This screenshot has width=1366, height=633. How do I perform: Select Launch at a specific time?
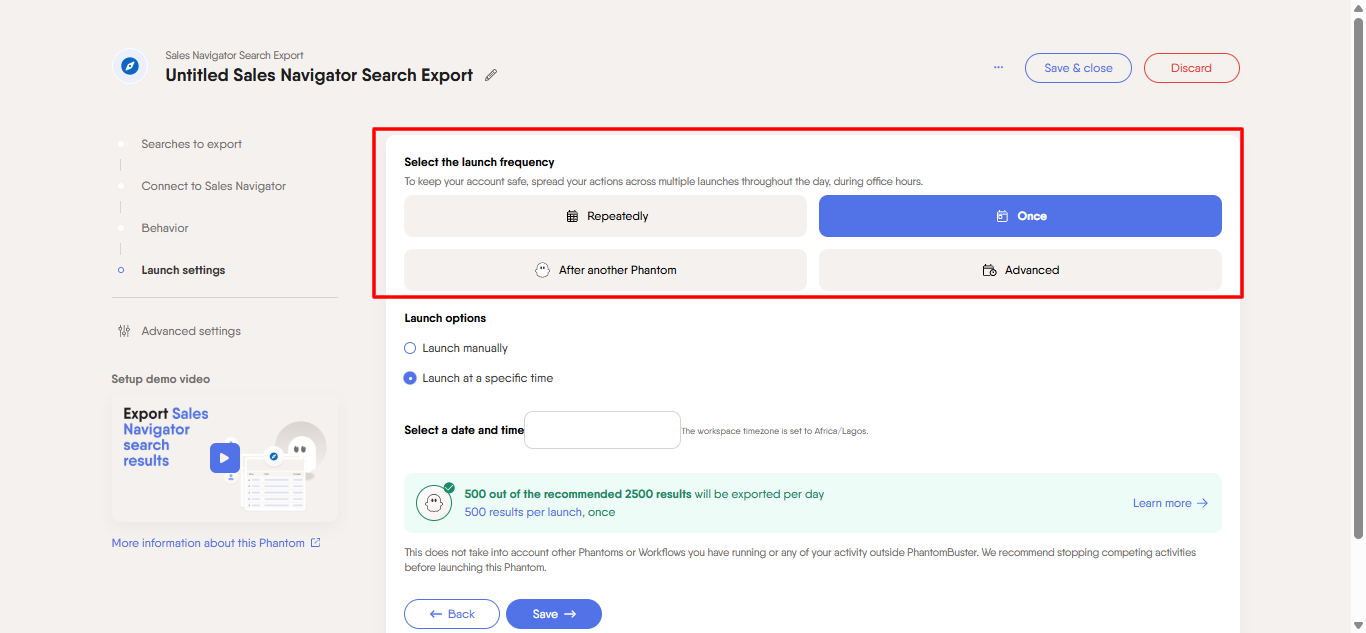tap(410, 378)
